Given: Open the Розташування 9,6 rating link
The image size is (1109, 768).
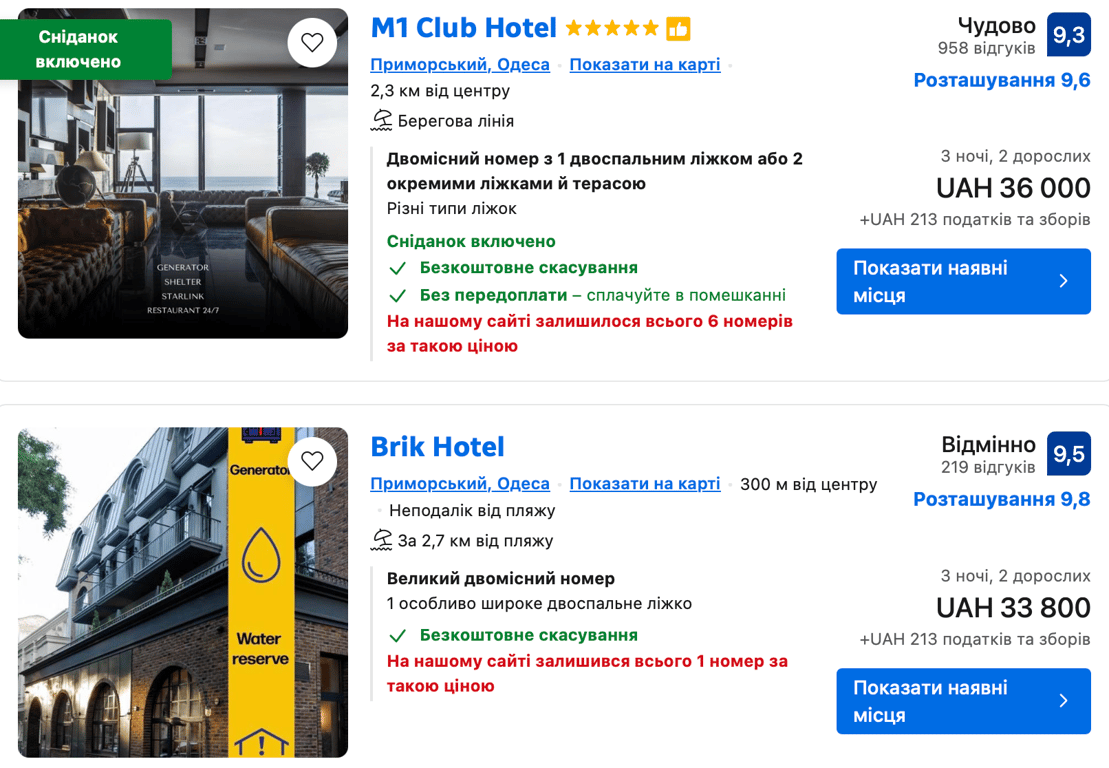Looking at the screenshot, I should click(x=1001, y=80).
